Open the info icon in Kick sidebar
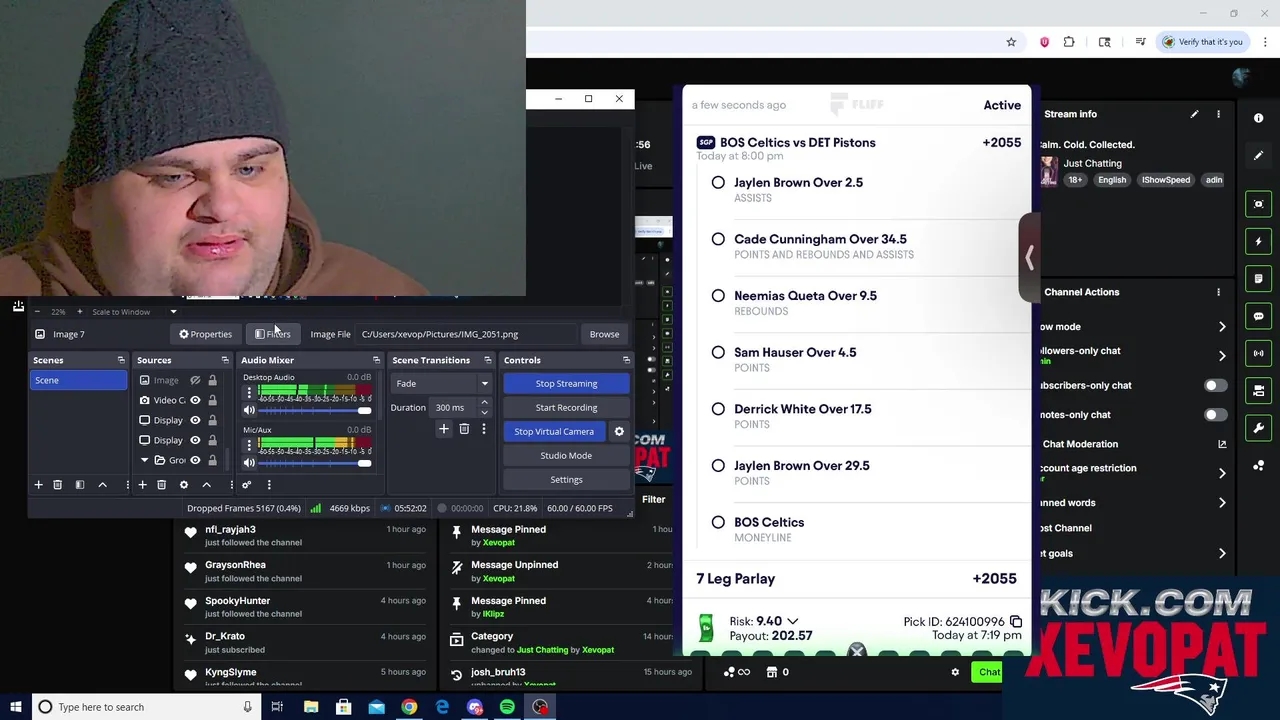Screen dimensions: 1280x720 [1258, 118]
